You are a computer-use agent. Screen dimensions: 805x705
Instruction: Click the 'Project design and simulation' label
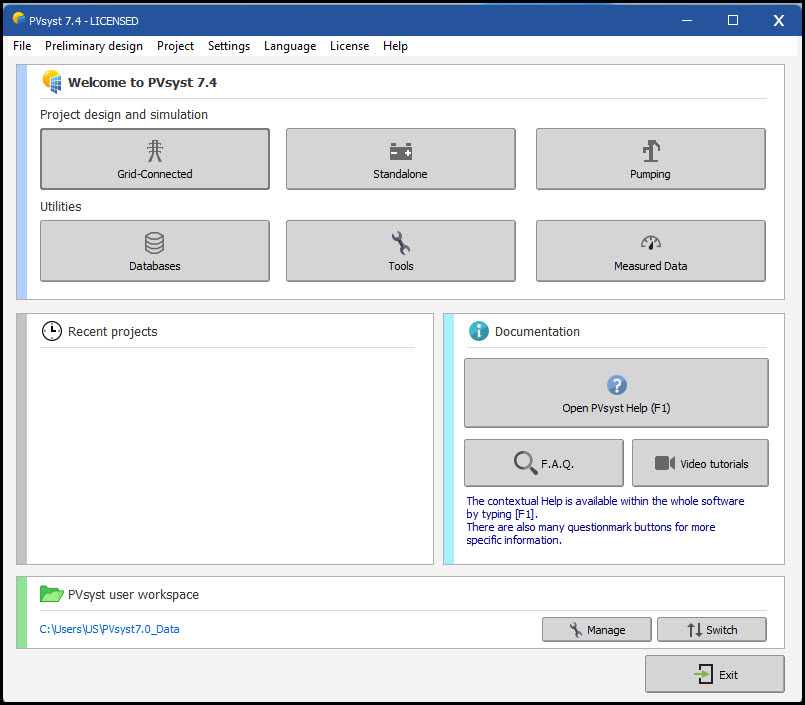[x=124, y=114]
